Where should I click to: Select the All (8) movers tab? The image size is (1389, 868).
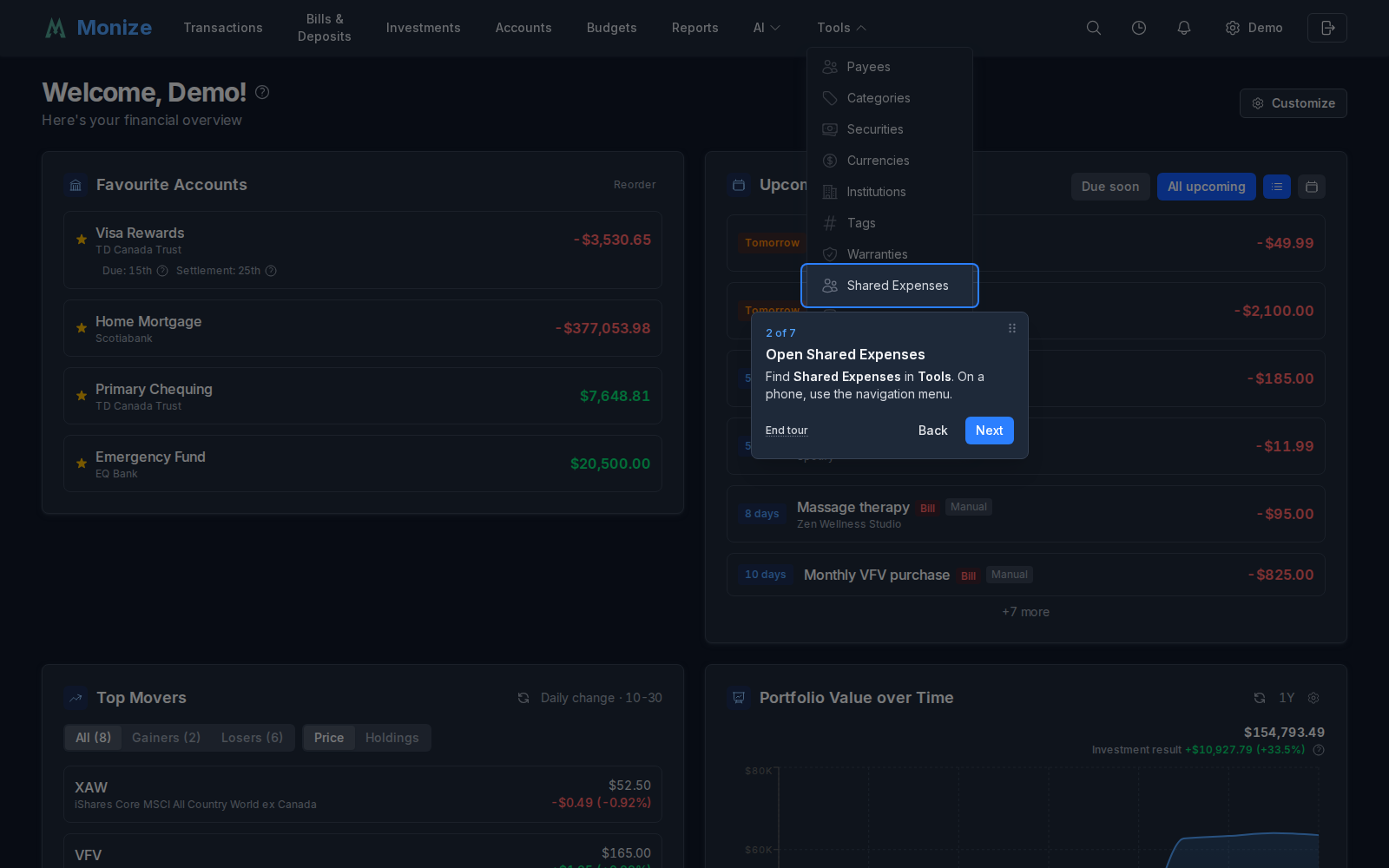[93, 738]
